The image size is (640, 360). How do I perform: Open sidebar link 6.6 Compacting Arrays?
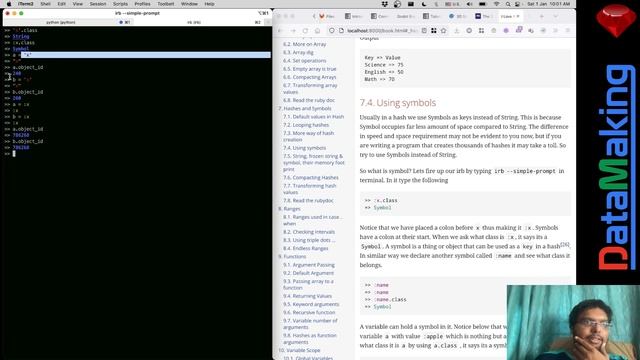309,77
